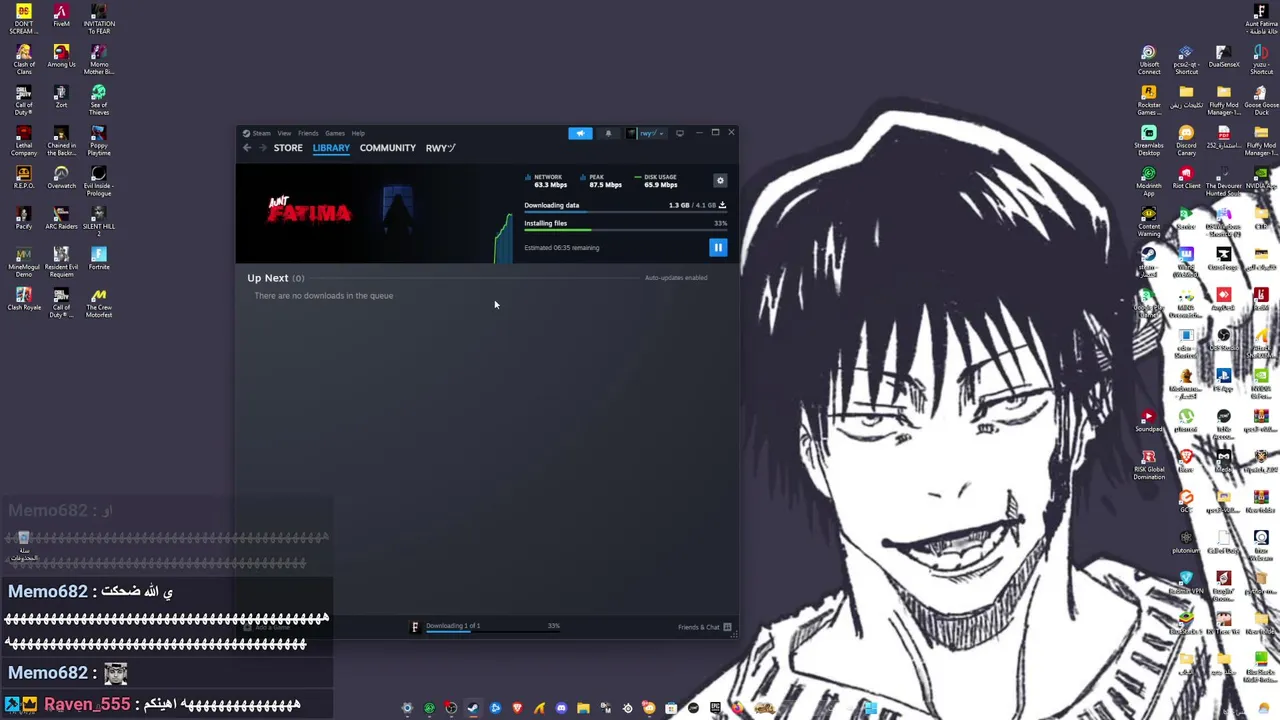This screenshot has width=1280, height=720.
Task: Open FiveM desktop icon
Action: [61, 16]
